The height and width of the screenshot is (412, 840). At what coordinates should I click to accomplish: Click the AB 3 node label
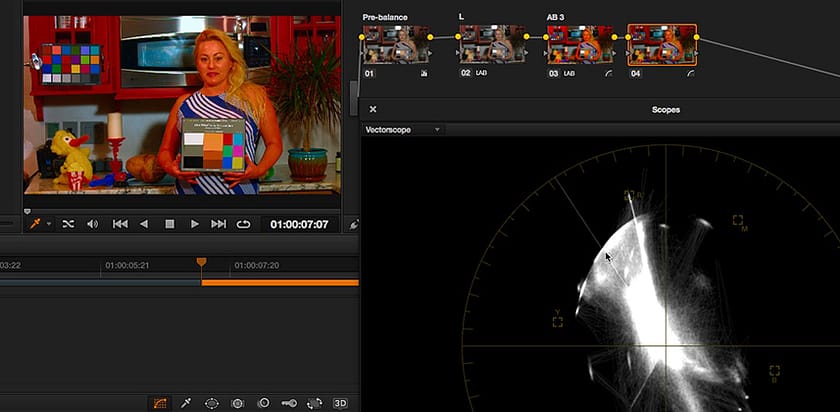click(x=555, y=17)
